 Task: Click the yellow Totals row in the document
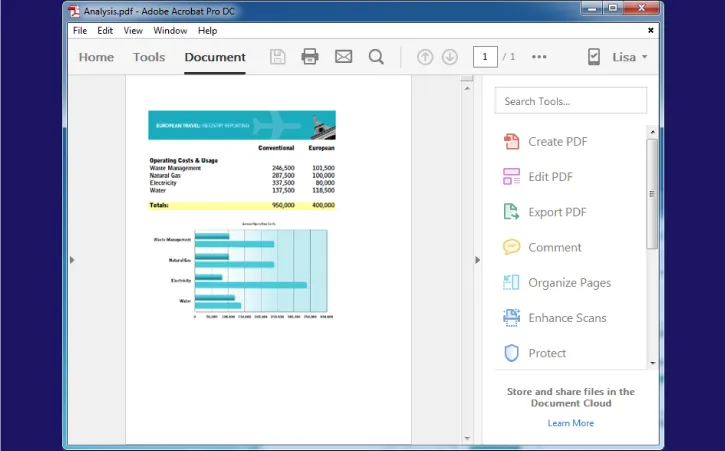point(242,205)
